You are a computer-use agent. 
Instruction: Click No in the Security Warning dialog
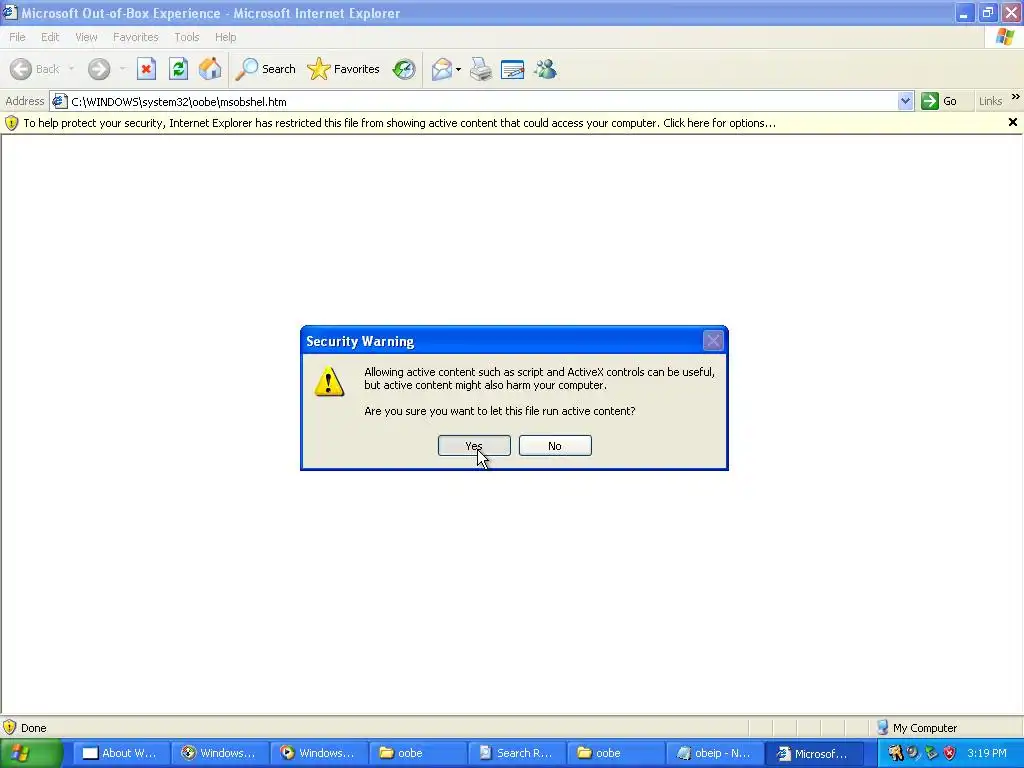pos(555,445)
